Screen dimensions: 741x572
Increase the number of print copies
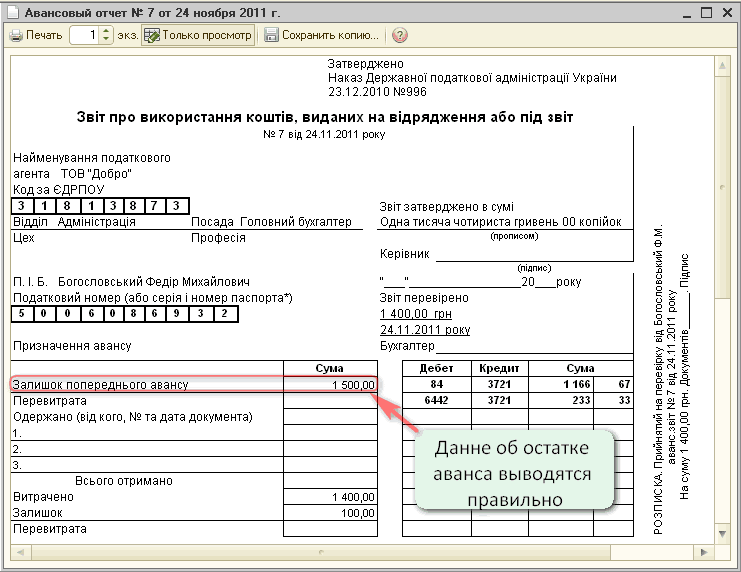click(x=107, y=31)
